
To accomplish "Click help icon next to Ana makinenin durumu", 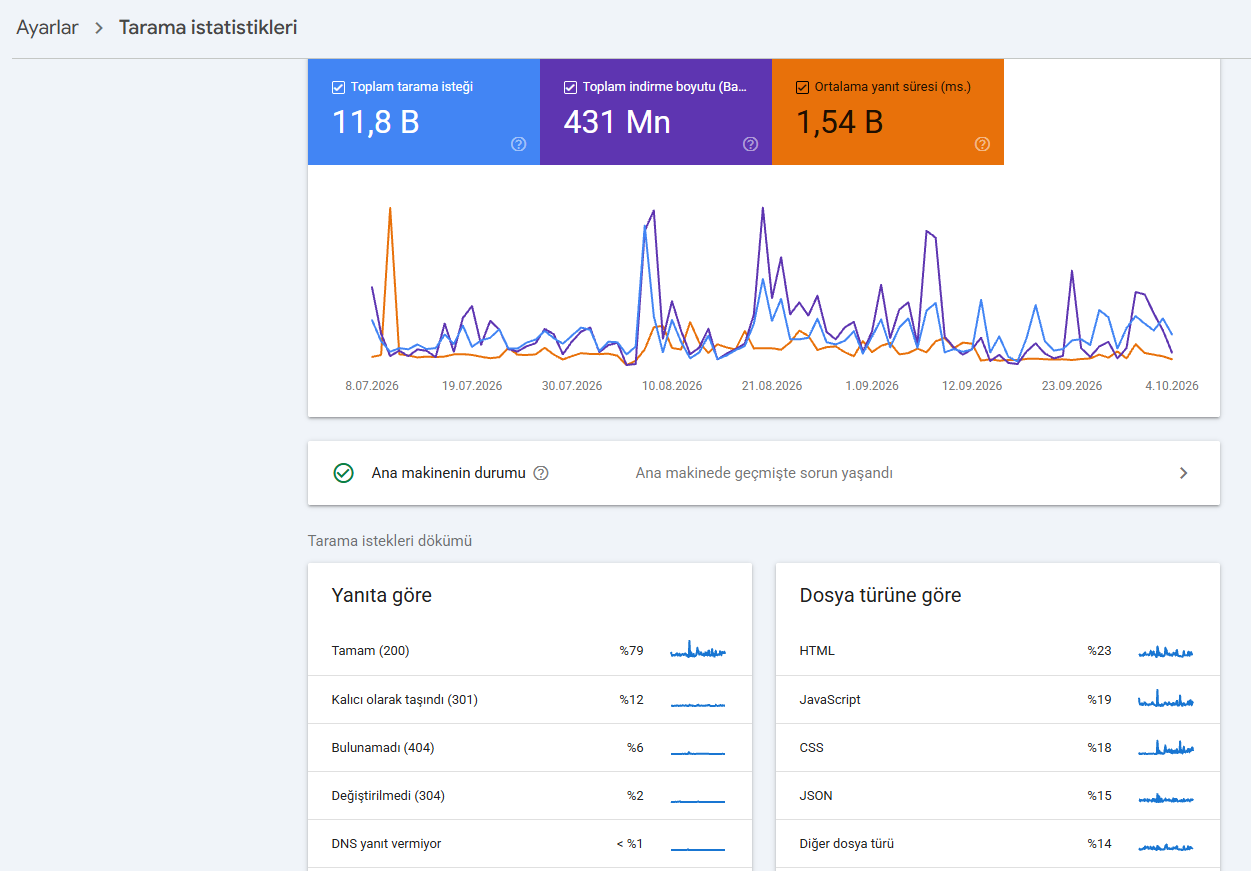I will click(x=541, y=473).
